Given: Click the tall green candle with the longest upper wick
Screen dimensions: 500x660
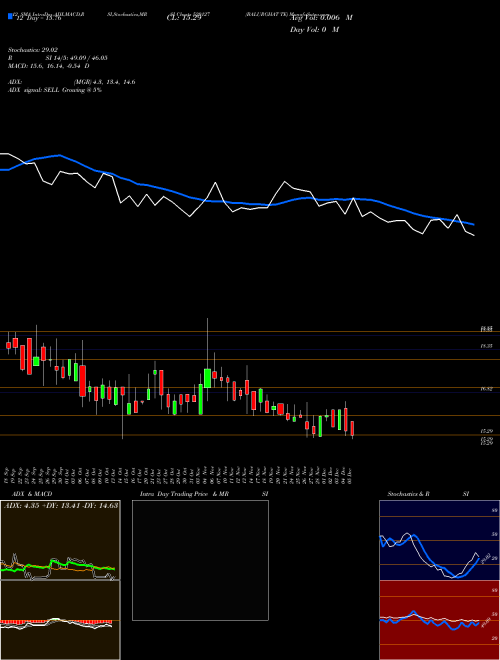Looking at the screenshot, I should pyautogui.click(x=207, y=378).
